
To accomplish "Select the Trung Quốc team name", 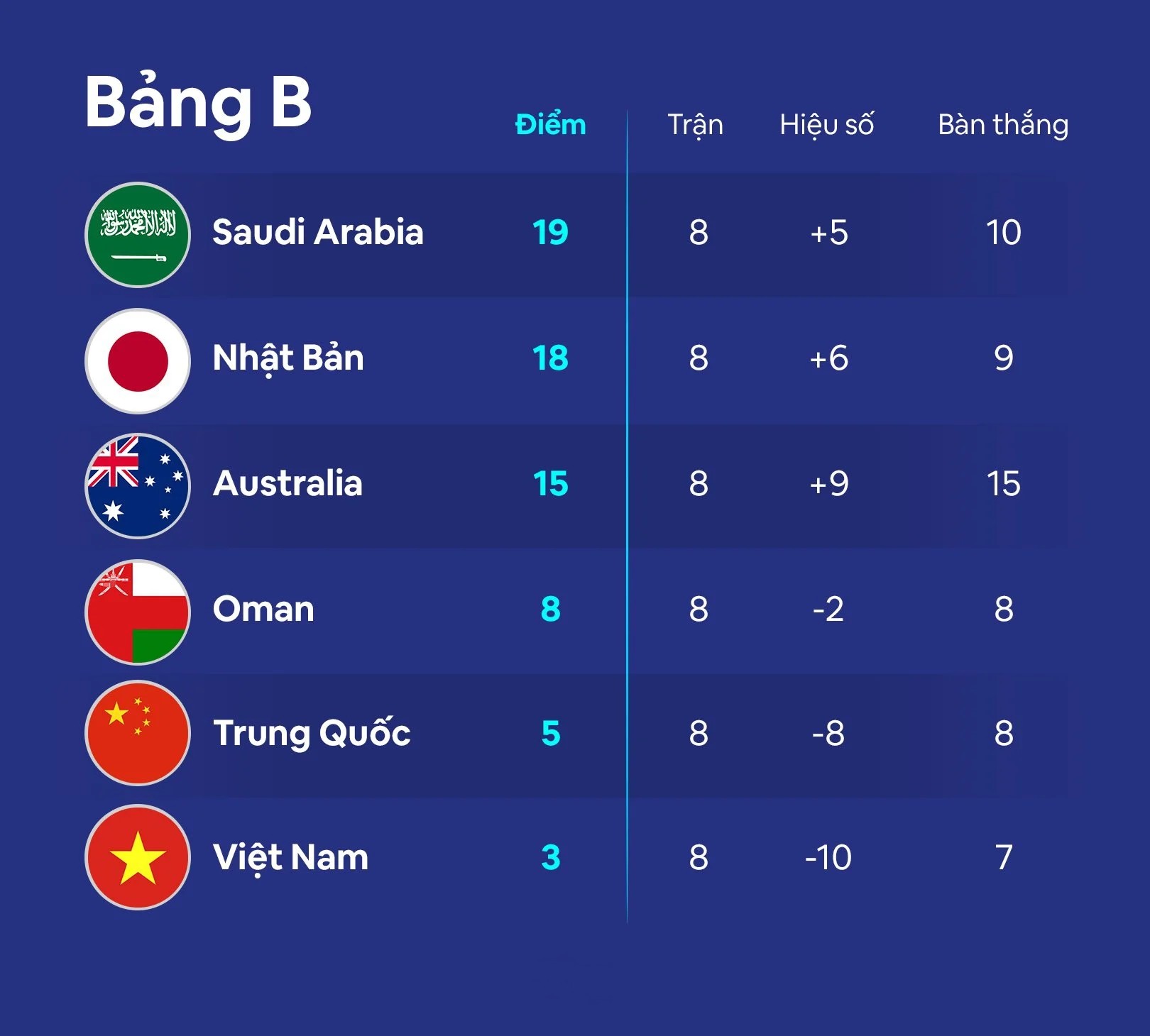I will (x=312, y=733).
